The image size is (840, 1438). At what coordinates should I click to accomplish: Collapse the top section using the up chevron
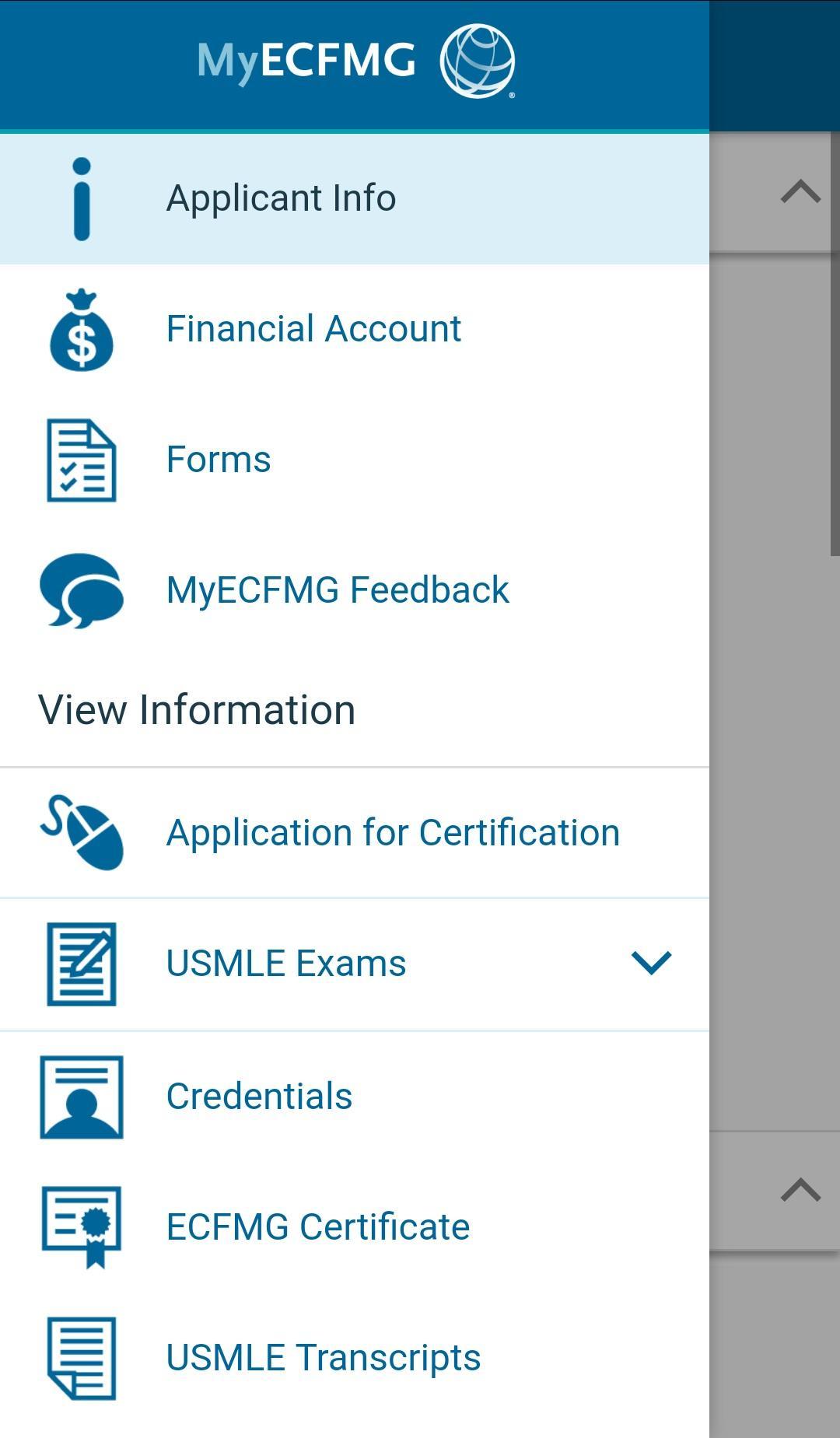coord(800,191)
